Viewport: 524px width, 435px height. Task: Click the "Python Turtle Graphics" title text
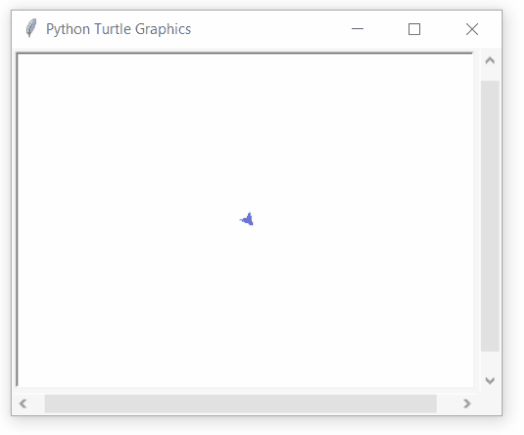[x=119, y=29]
